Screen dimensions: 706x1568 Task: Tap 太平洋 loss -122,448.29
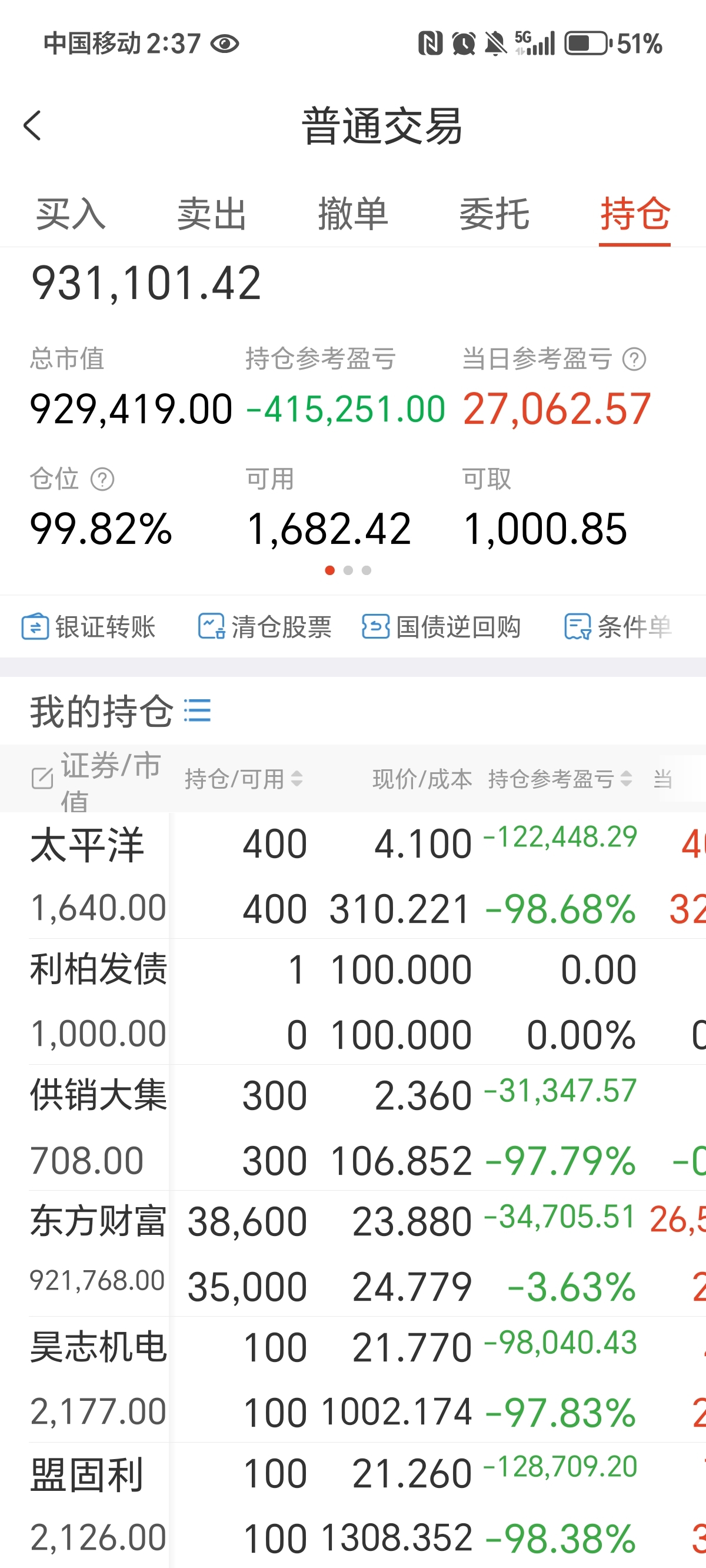[x=561, y=837]
